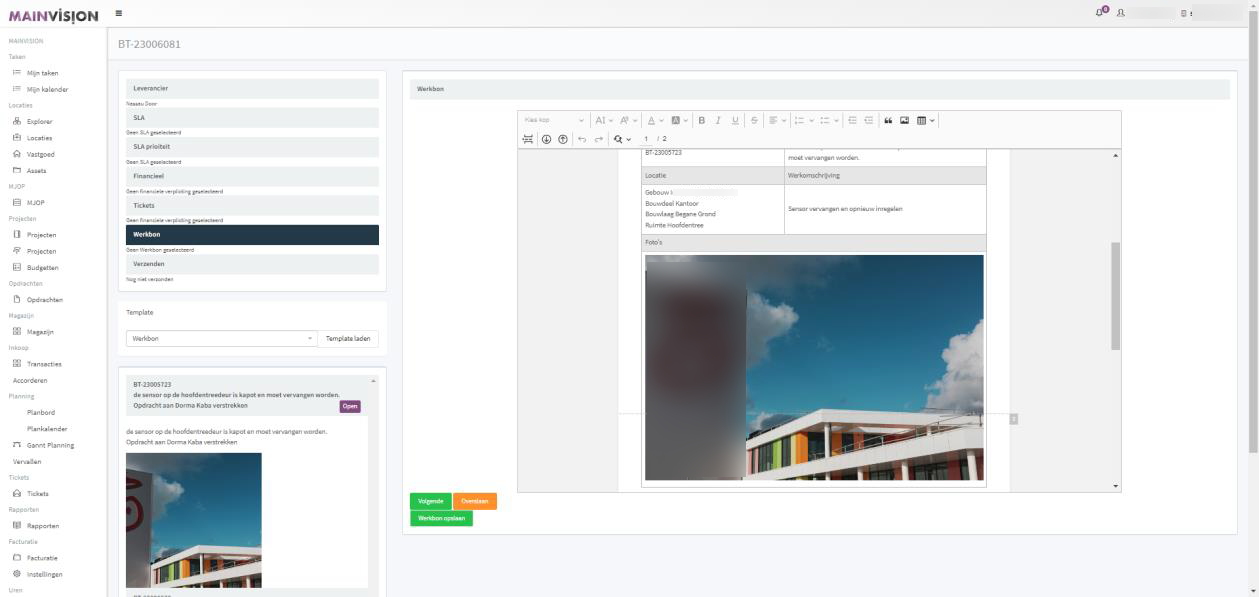This screenshot has width=1259, height=597.
Task: Click the Template laden button
Action: [348, 338]
